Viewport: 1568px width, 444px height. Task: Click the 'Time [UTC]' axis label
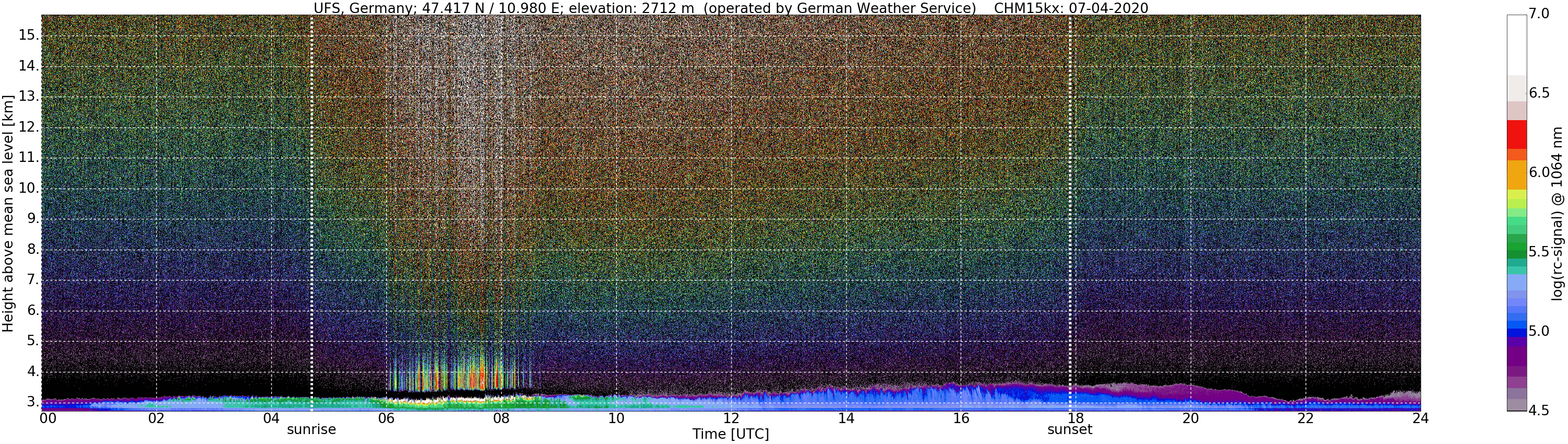point(731,434)
